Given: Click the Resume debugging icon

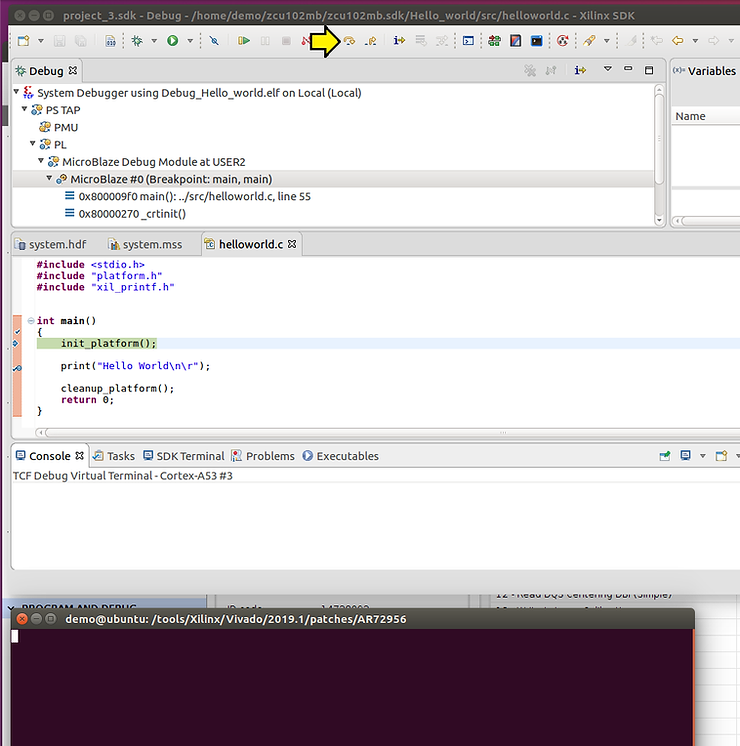Looking at the screenshot, I should pyautogui.click(x=244, y=41).
